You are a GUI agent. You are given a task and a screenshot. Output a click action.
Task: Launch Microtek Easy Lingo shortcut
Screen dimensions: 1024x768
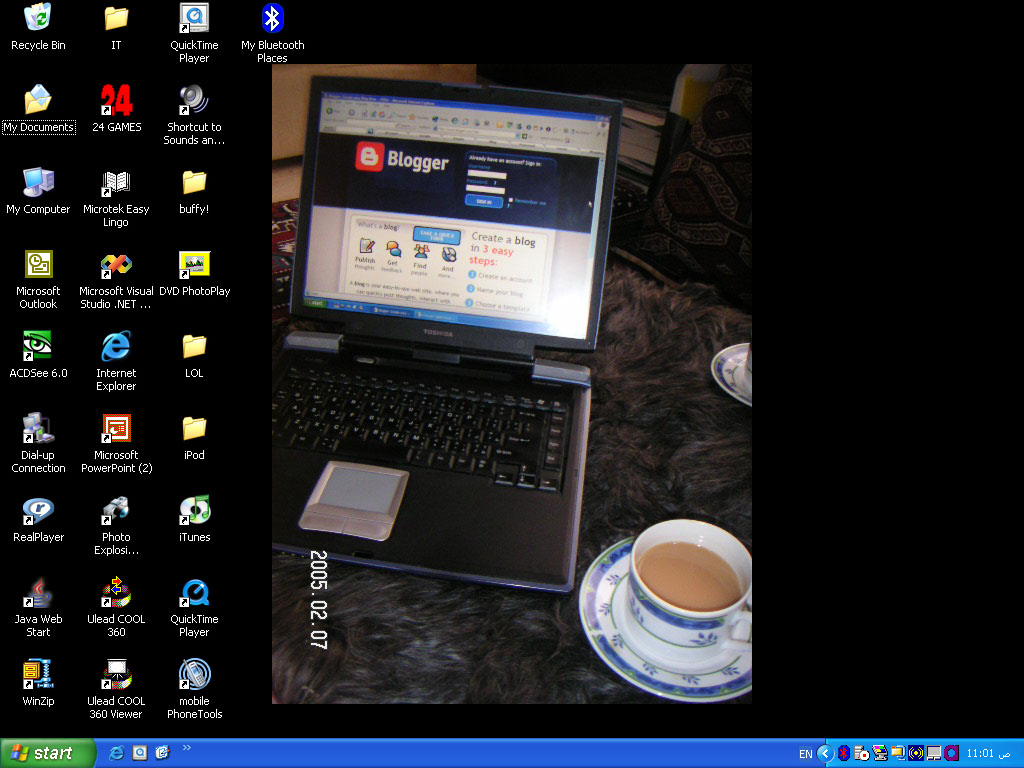116,197
